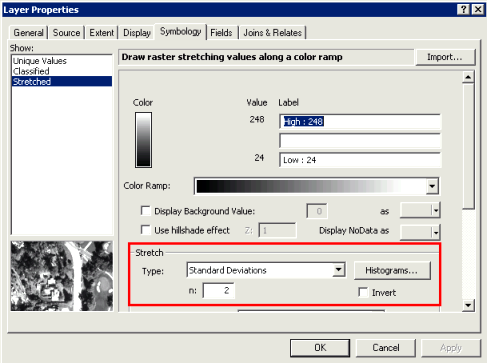487x363 pixels.
Task: Edit the Low : 24 label field
Action: tap(360, 160)
